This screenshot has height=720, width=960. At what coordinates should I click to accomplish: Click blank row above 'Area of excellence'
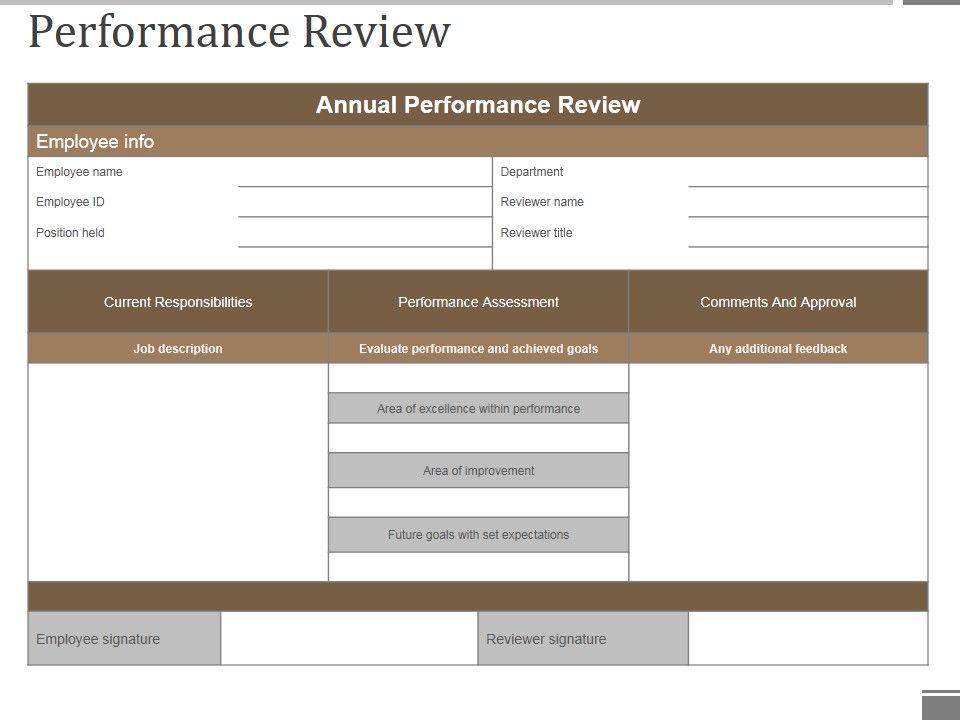click(x=478, y=378)
